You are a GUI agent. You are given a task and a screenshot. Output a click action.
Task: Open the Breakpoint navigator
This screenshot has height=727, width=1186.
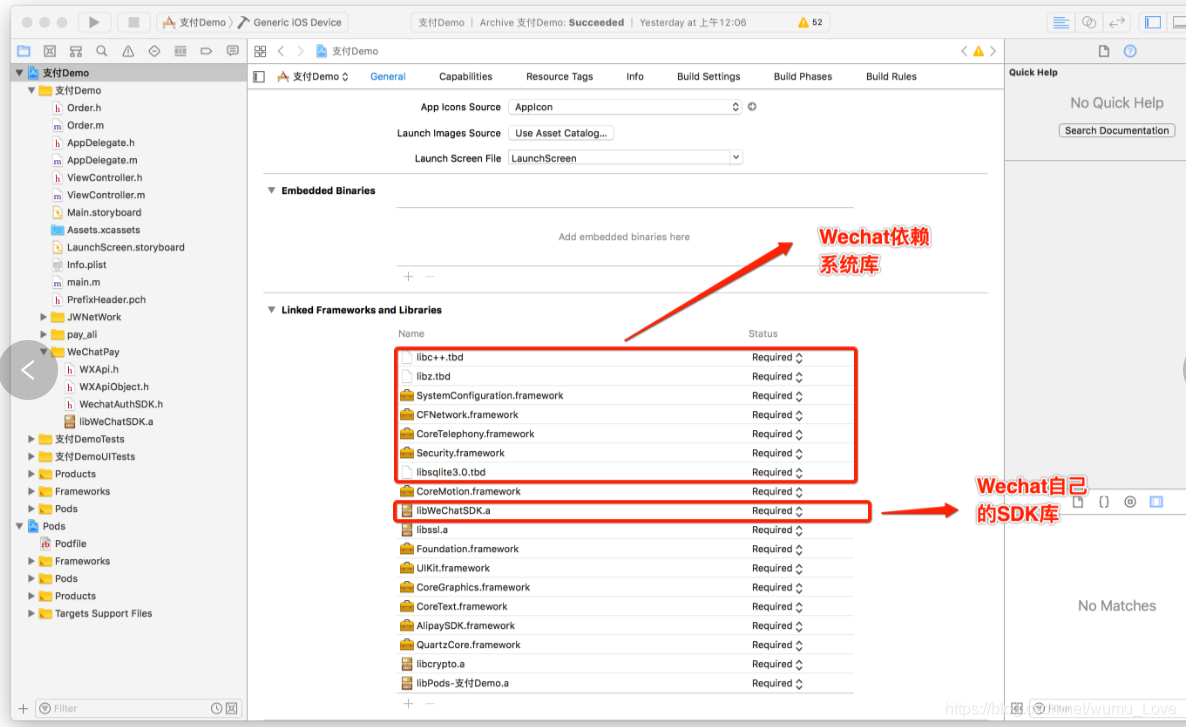click(x=206, y=51)
